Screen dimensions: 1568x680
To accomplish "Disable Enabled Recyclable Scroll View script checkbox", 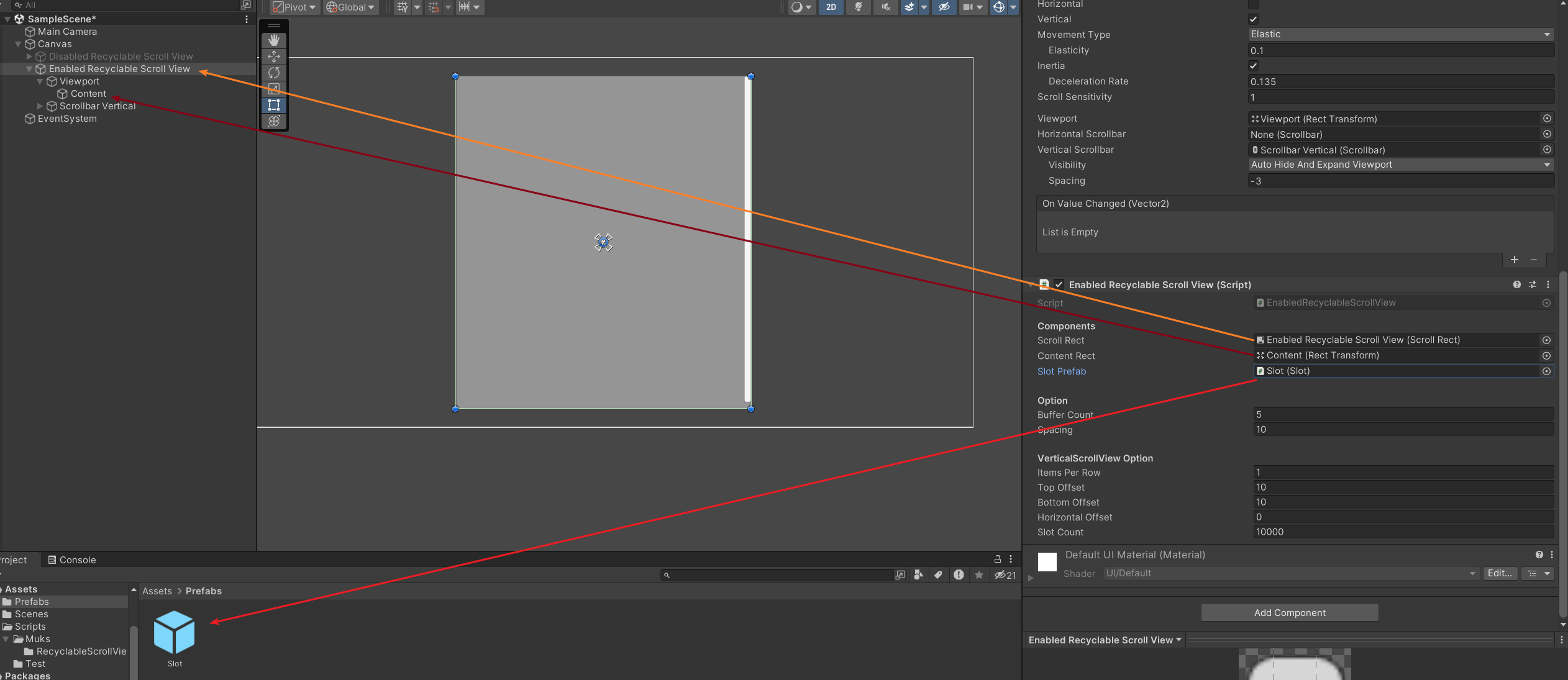I will 1059,284.
